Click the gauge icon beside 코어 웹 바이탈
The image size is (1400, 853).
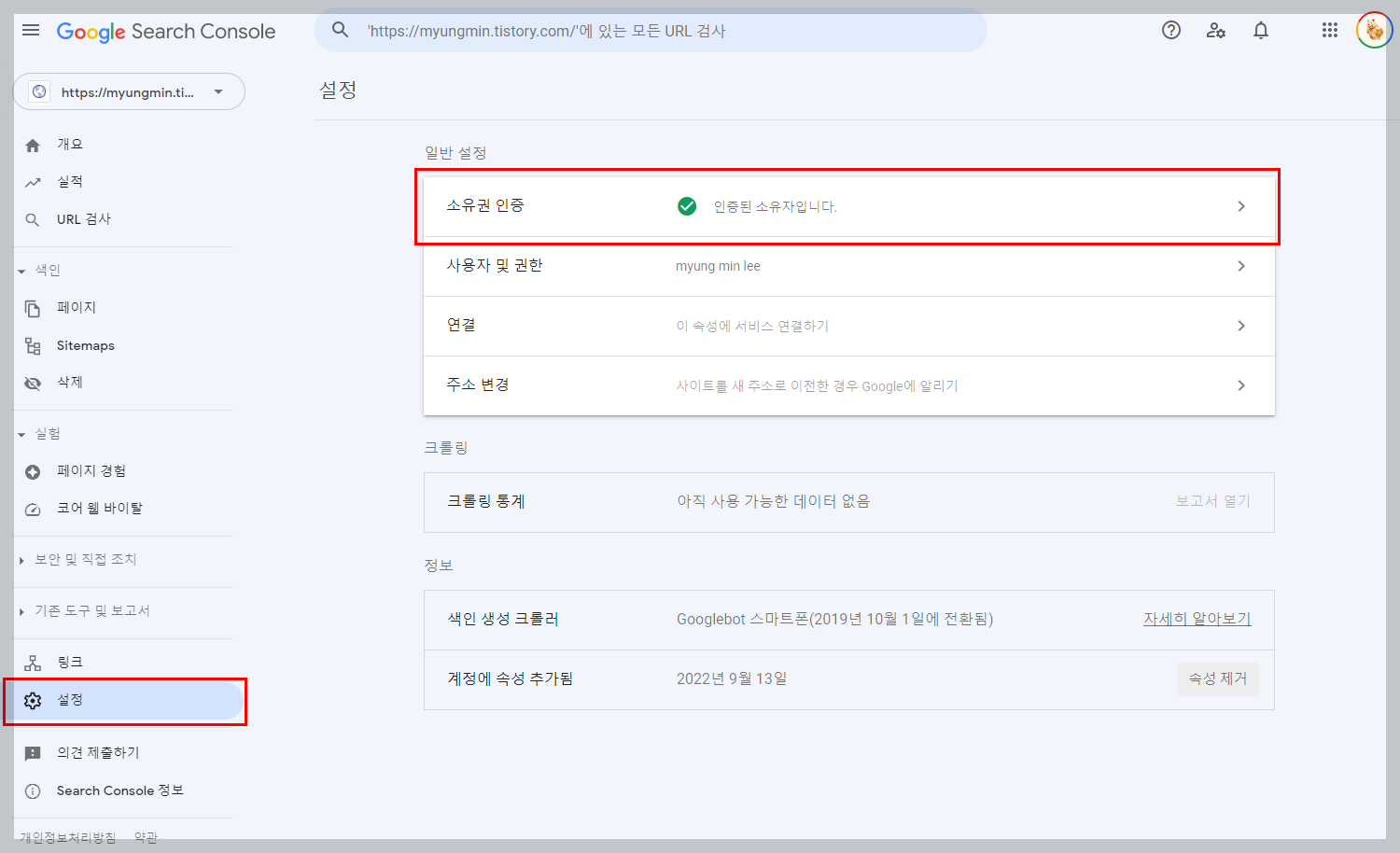coord(33,509)
